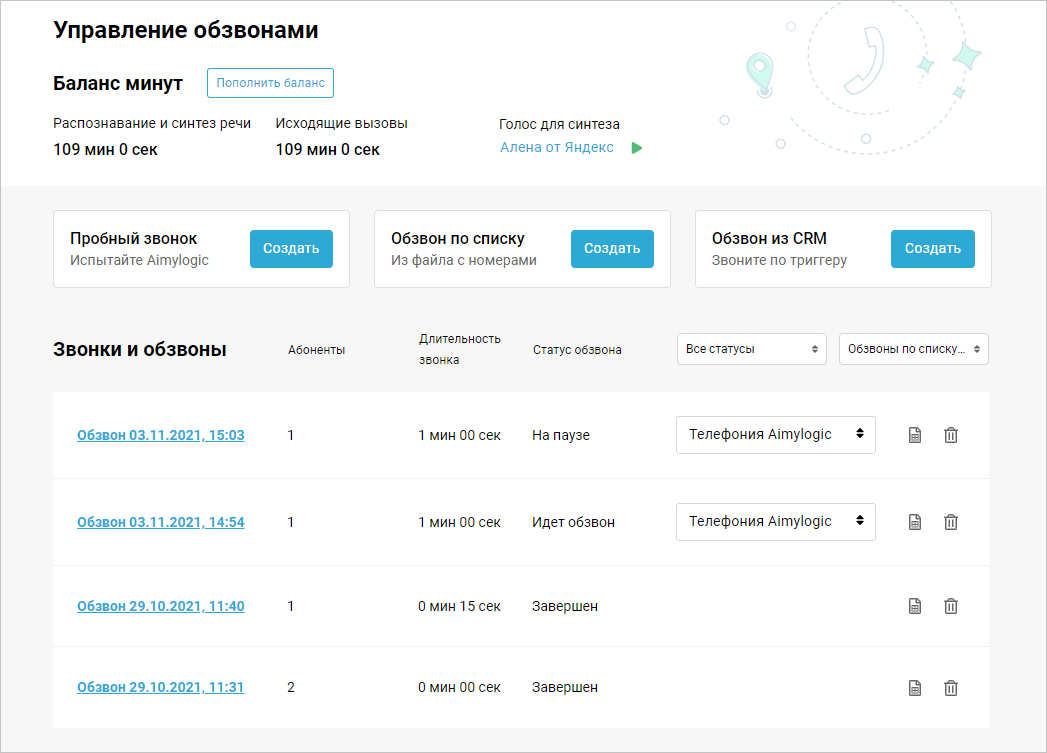Delete the Обзвон 29.10.2021, 11:31 campaign

(x=951, y=688)
